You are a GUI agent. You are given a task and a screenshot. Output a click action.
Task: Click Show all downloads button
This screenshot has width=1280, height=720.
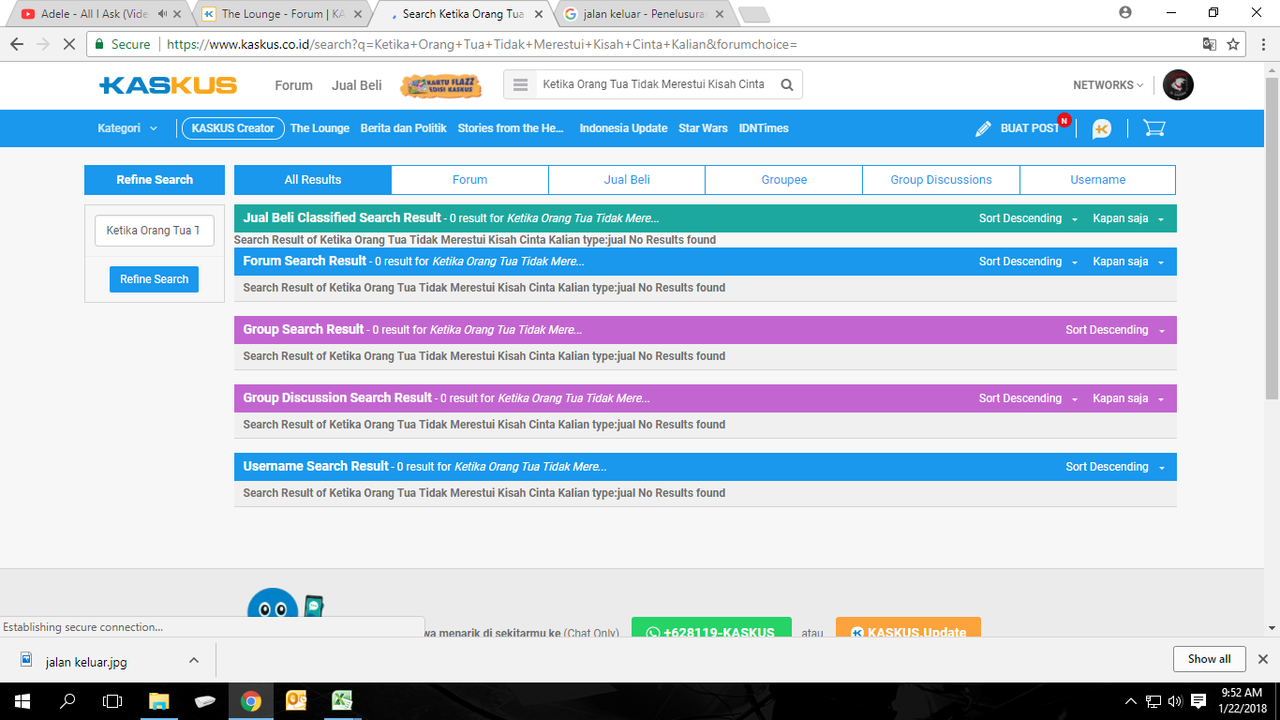coord(1209,659)
